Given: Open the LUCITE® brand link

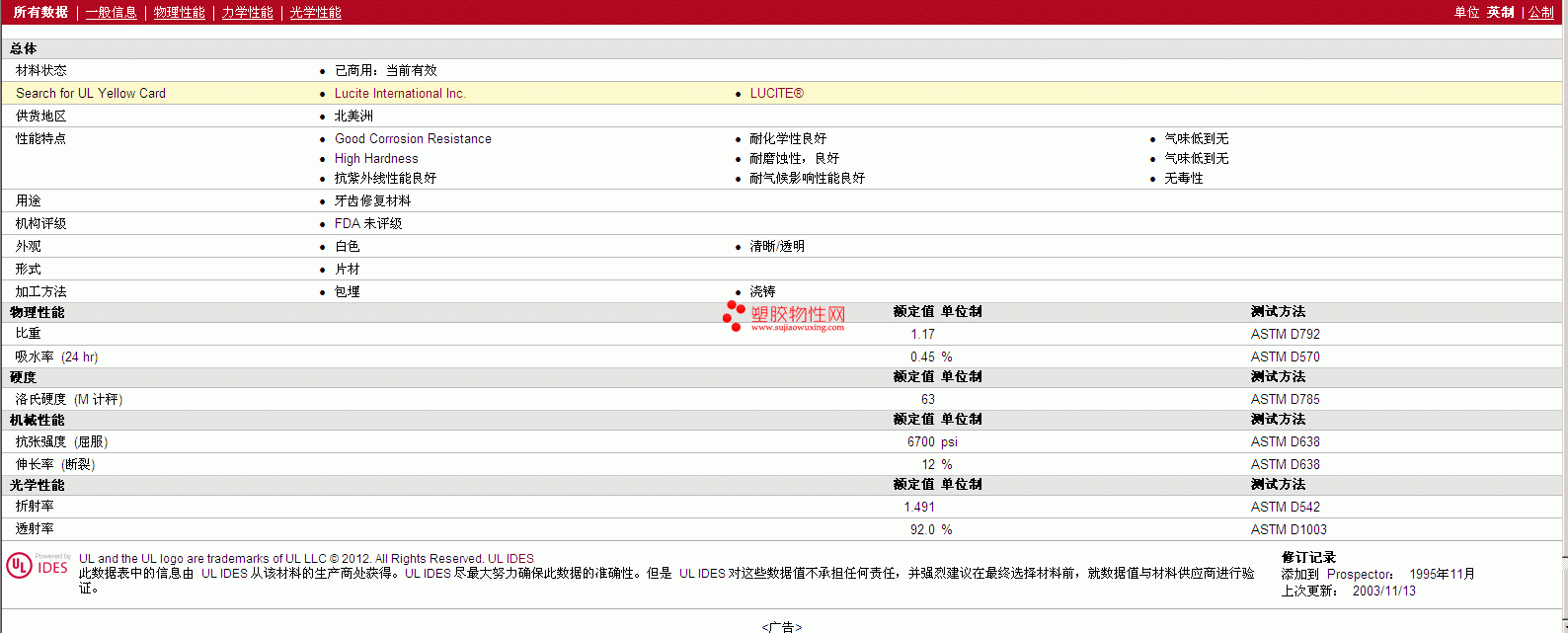Looking at the screenshot, I should coord(777,93).
